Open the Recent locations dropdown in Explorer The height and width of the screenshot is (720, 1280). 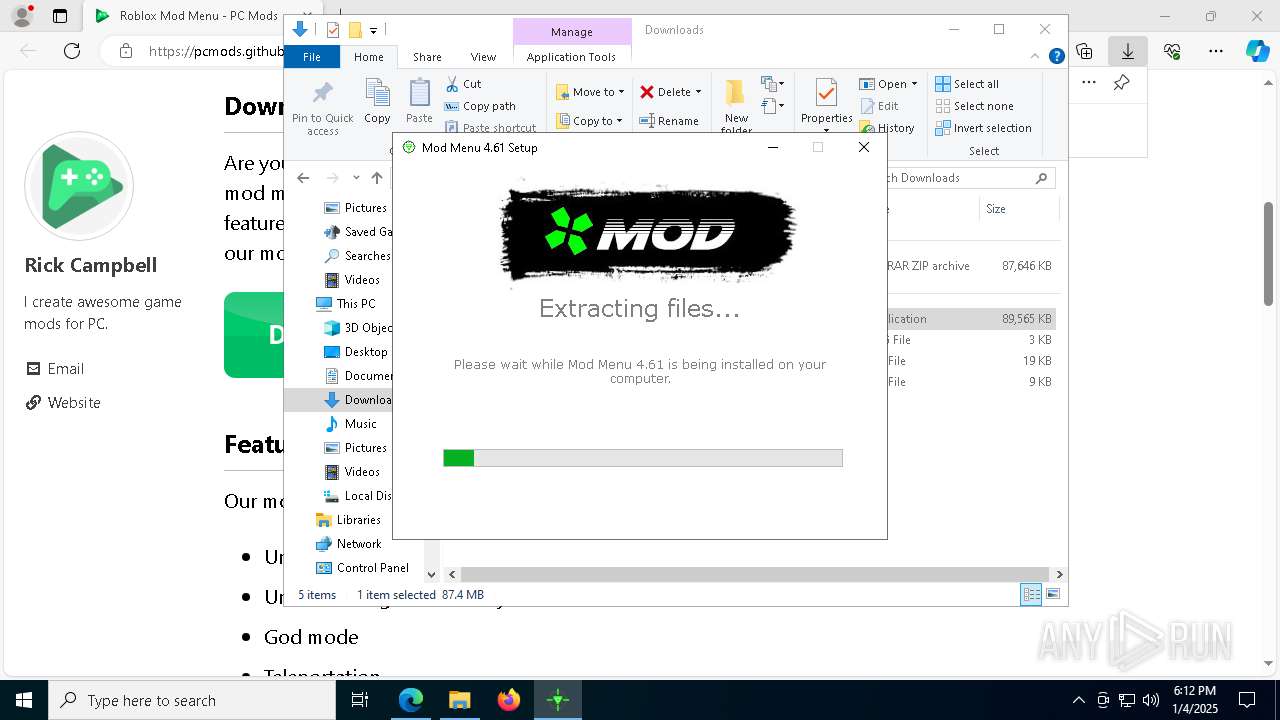(356, 178)
